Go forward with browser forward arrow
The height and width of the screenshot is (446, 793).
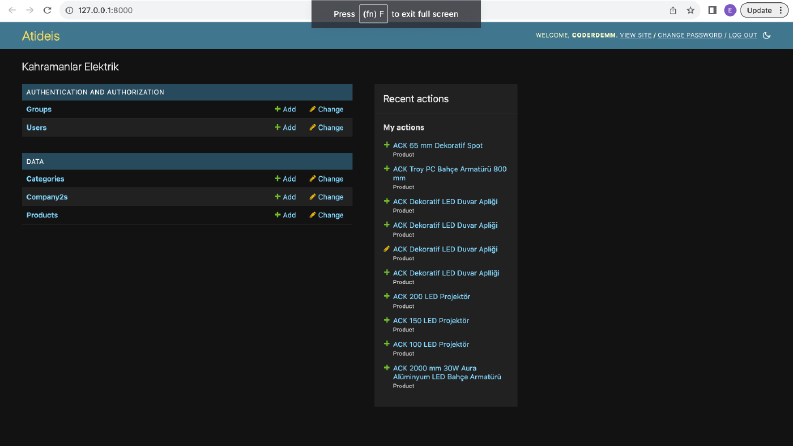click(x=29, y=10)
